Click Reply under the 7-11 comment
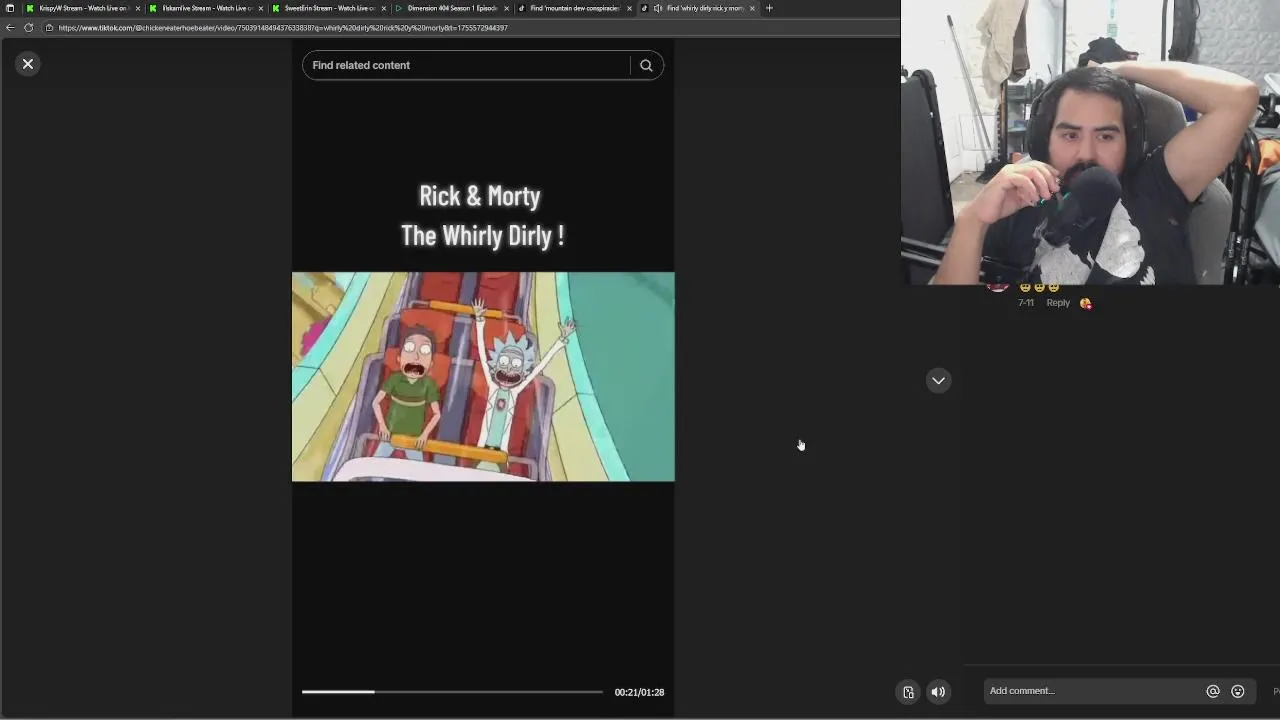This screenshot has height=720, width=1280. (x=1058, y=303)
